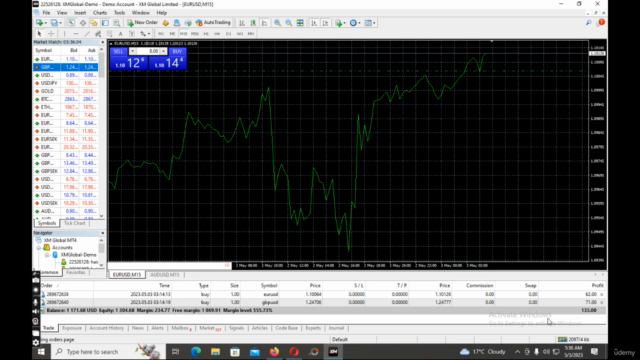This screenshot has width=640, height=360.
Task: Open the templates dropdown icon
Action: coord(369,23)
